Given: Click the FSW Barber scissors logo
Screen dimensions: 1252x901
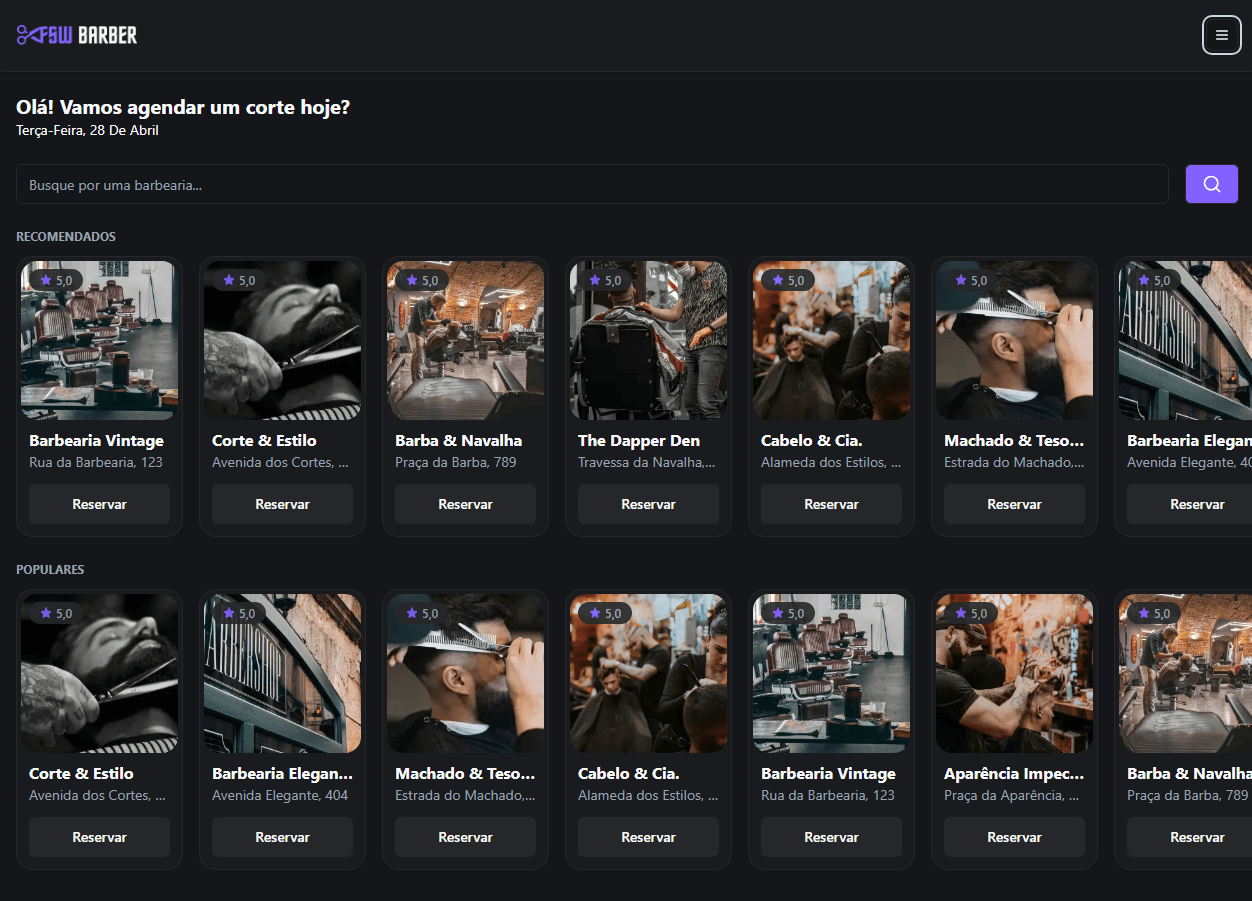Looking at the screenshot, I should pos(77,35).
